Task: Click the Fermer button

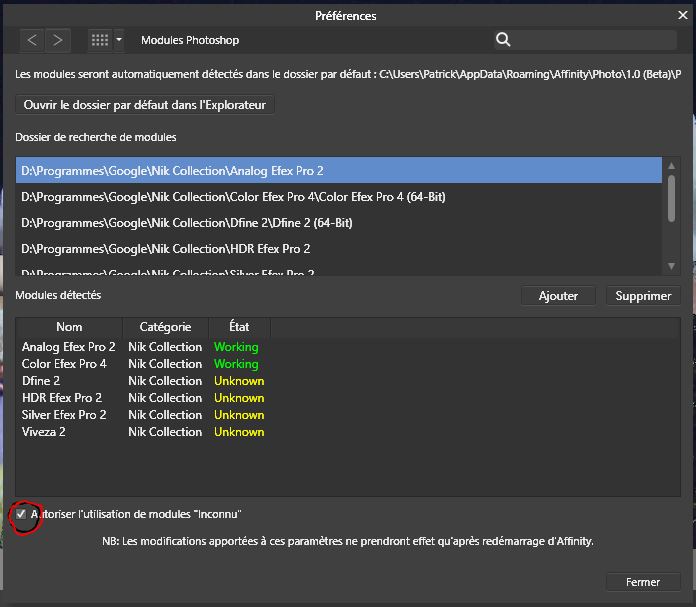Action: pos(643,582)
